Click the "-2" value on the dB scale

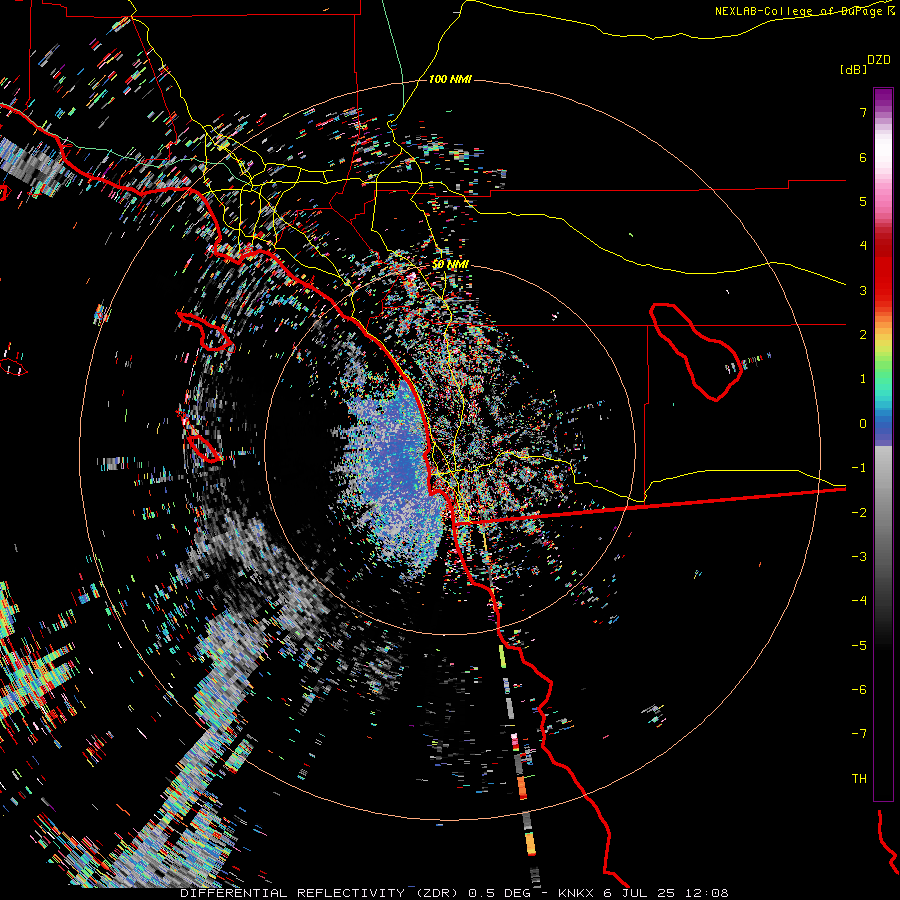[859, 513]
